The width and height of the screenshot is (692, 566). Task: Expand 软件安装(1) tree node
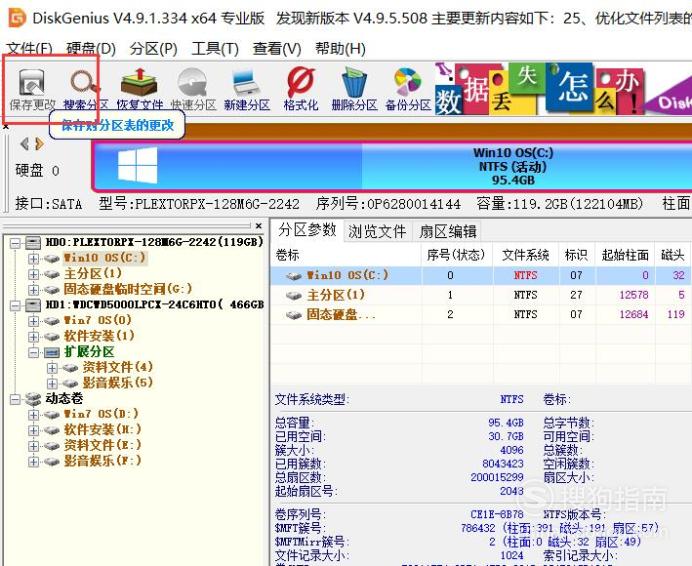click(33, 336)
